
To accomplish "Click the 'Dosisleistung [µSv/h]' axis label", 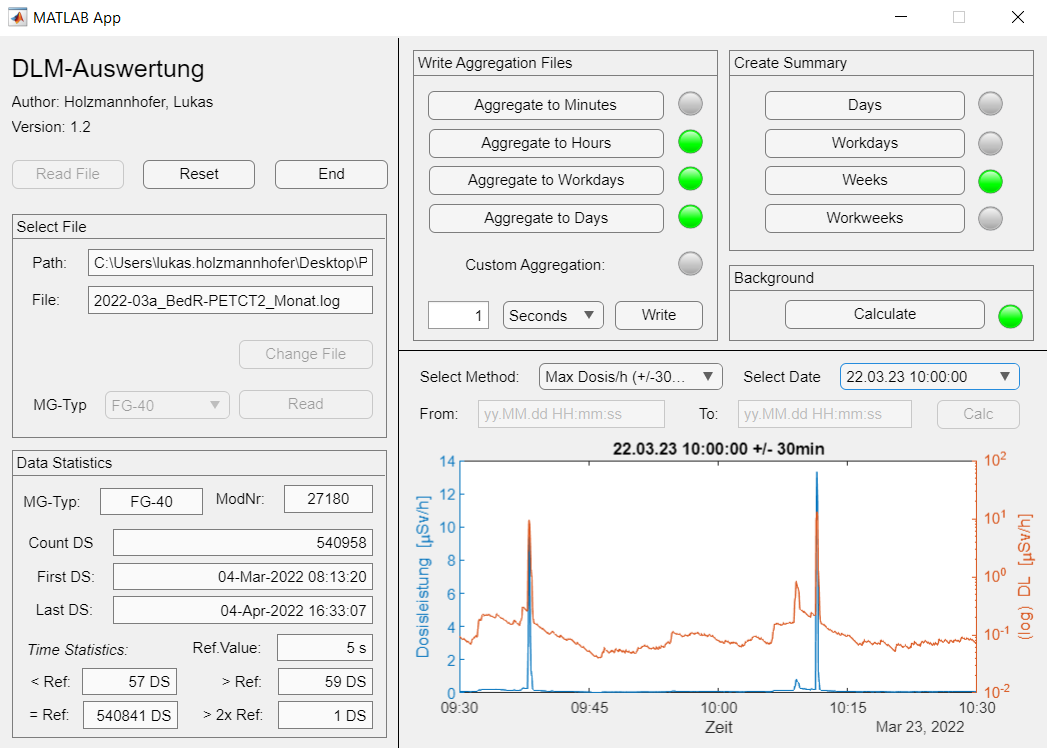I will (x=423, y=576).
